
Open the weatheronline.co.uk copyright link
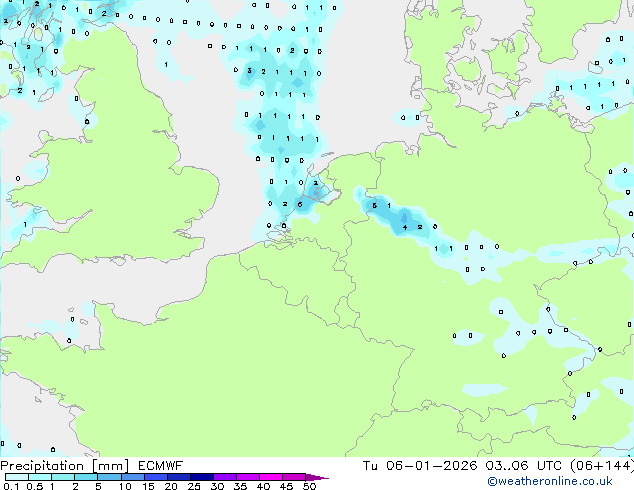[549, 481]
